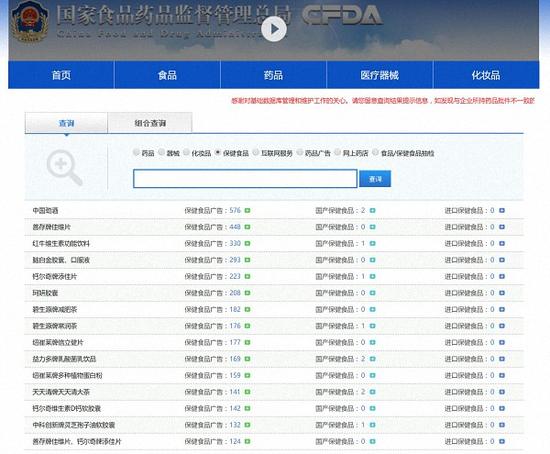Click the teal icon after 国产保健食品 2 in first row
The height and width of the screenshot is (454, 550).
coord(373,211)
